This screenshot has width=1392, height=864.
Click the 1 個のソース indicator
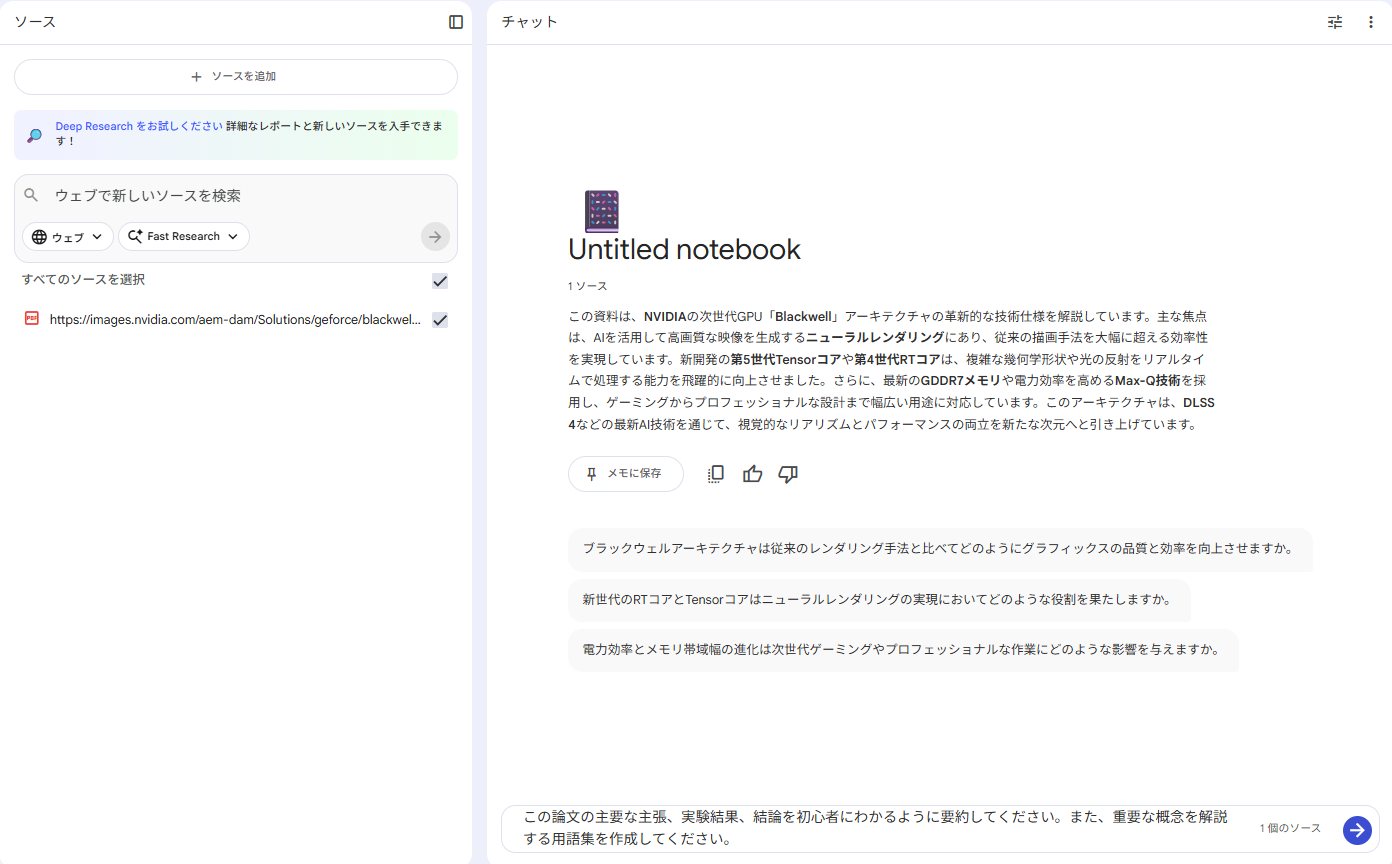[1290, 829]
